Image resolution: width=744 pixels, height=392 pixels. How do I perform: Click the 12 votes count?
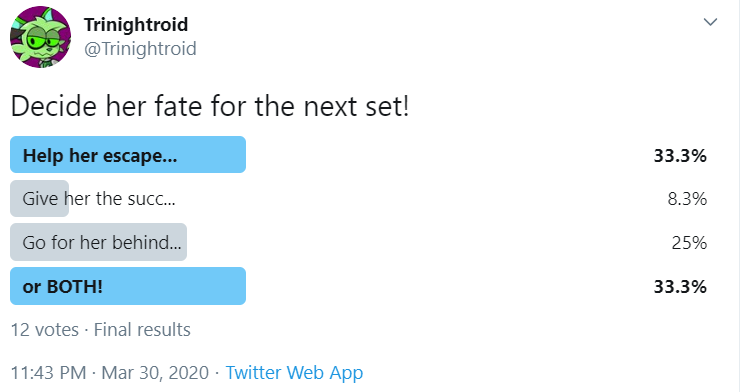pyautogui.click(x=45, y=330)
